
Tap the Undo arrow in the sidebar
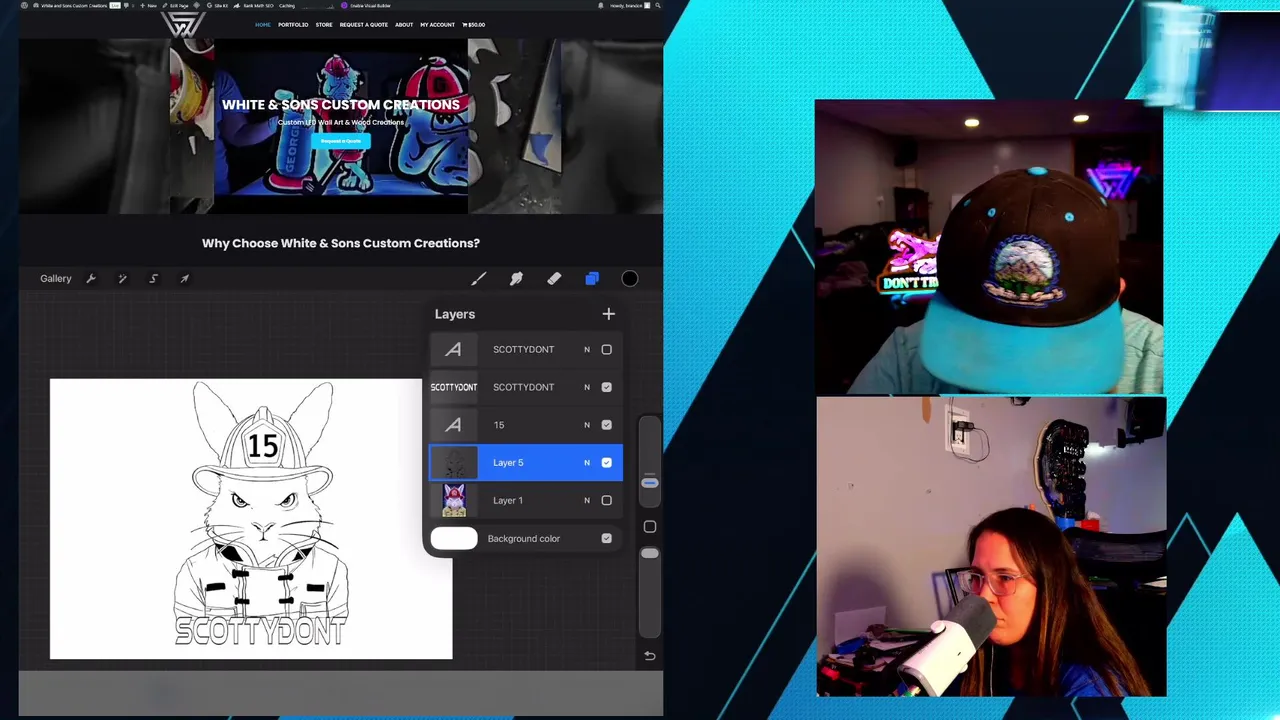[x=650, y=656]
